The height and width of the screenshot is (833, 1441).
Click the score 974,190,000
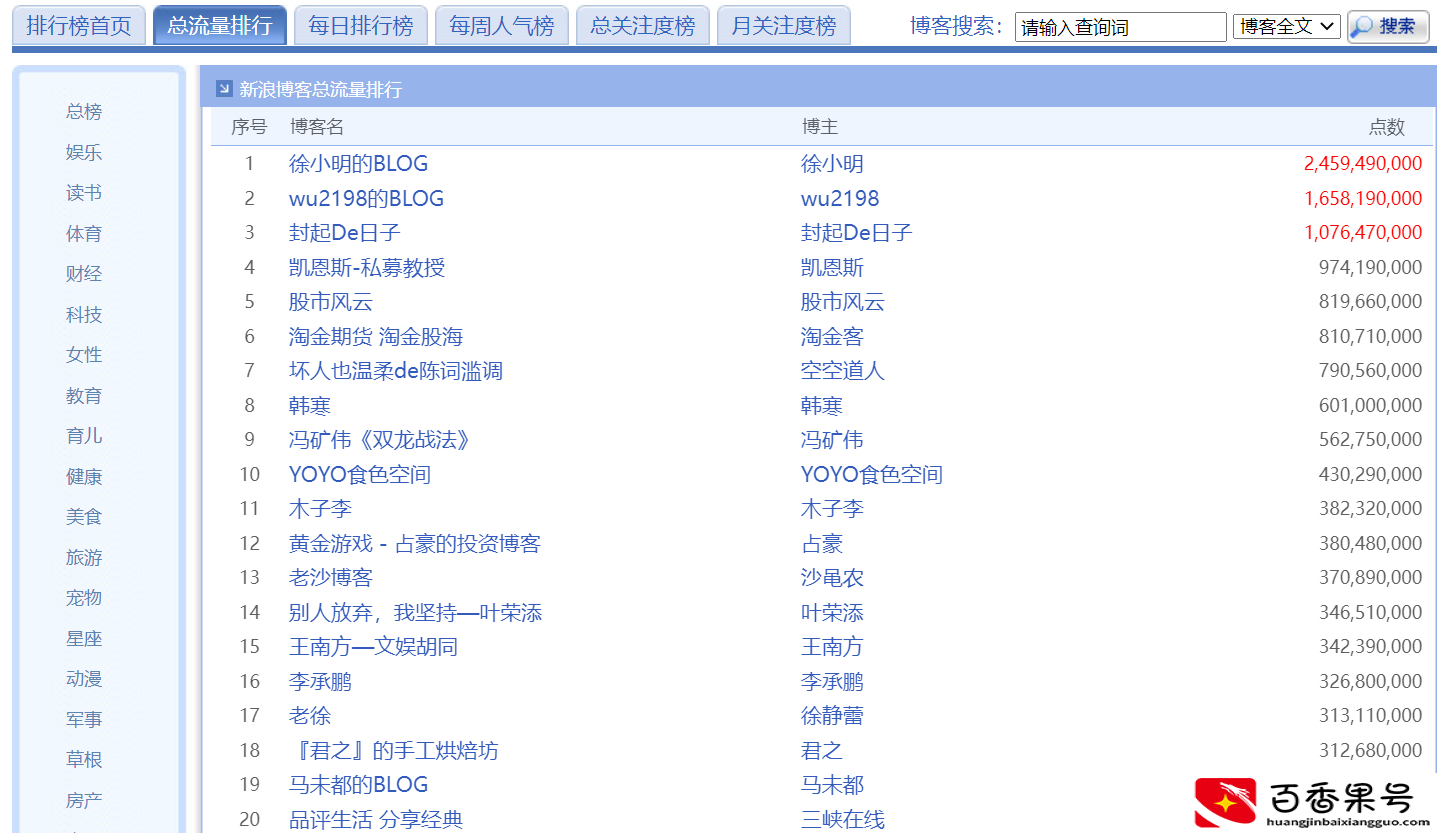pyautogui.click(x=1370, y=267)
